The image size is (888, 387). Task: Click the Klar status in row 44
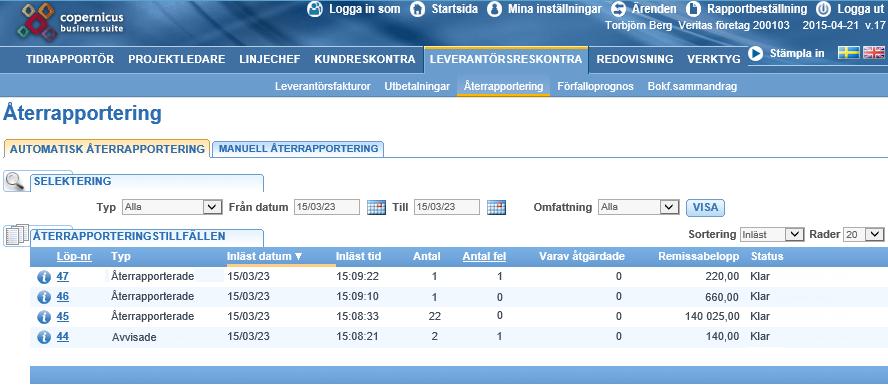[x=760, y=336]
